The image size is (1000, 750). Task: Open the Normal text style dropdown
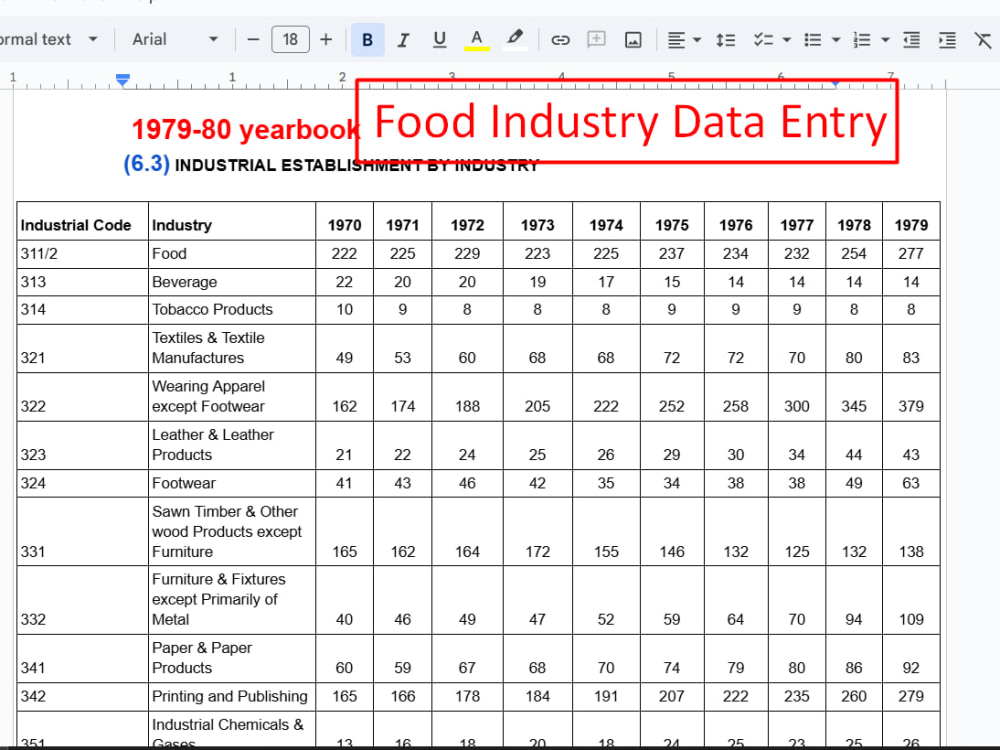(48, 40)
